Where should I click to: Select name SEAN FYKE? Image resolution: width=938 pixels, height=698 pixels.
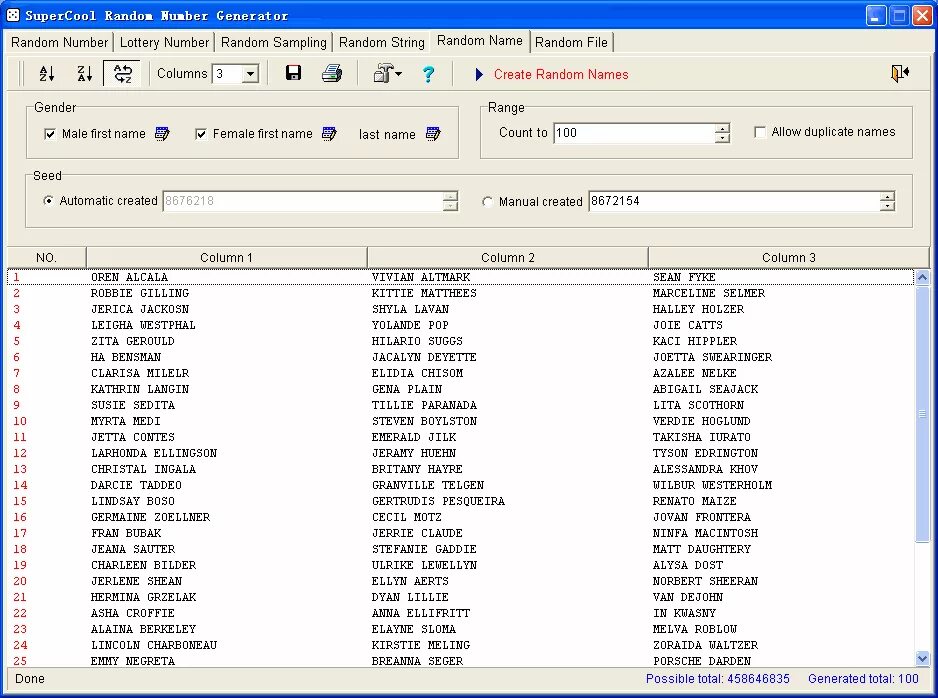[x=684, y=277]
